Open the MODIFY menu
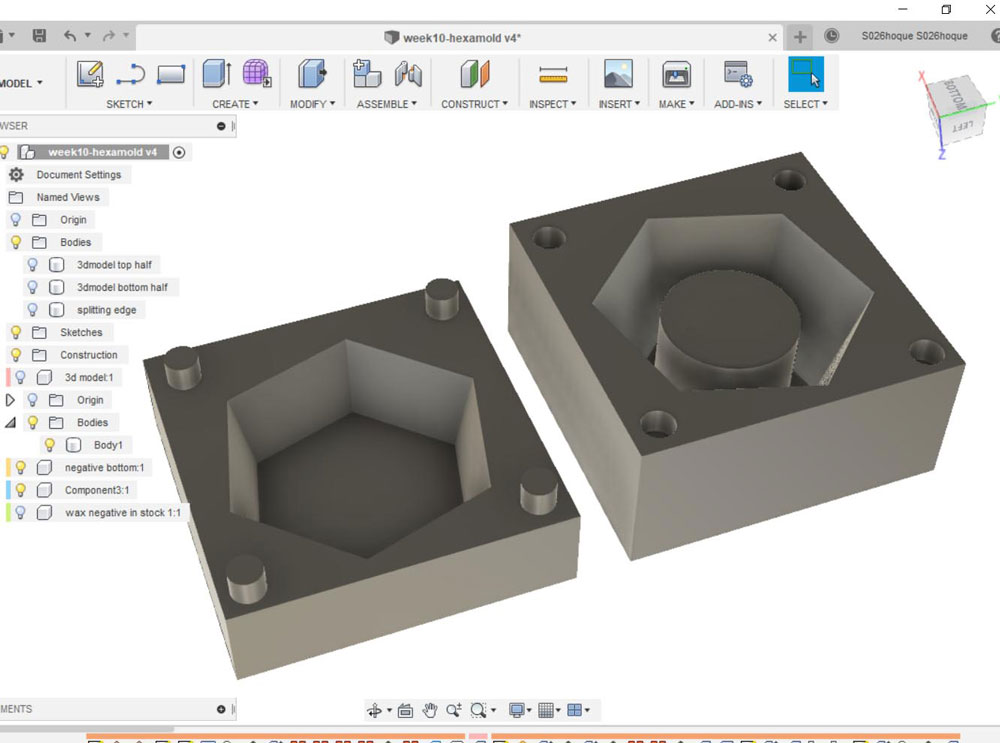Screen dimensions: 1000x743 (x=312, y=104)
